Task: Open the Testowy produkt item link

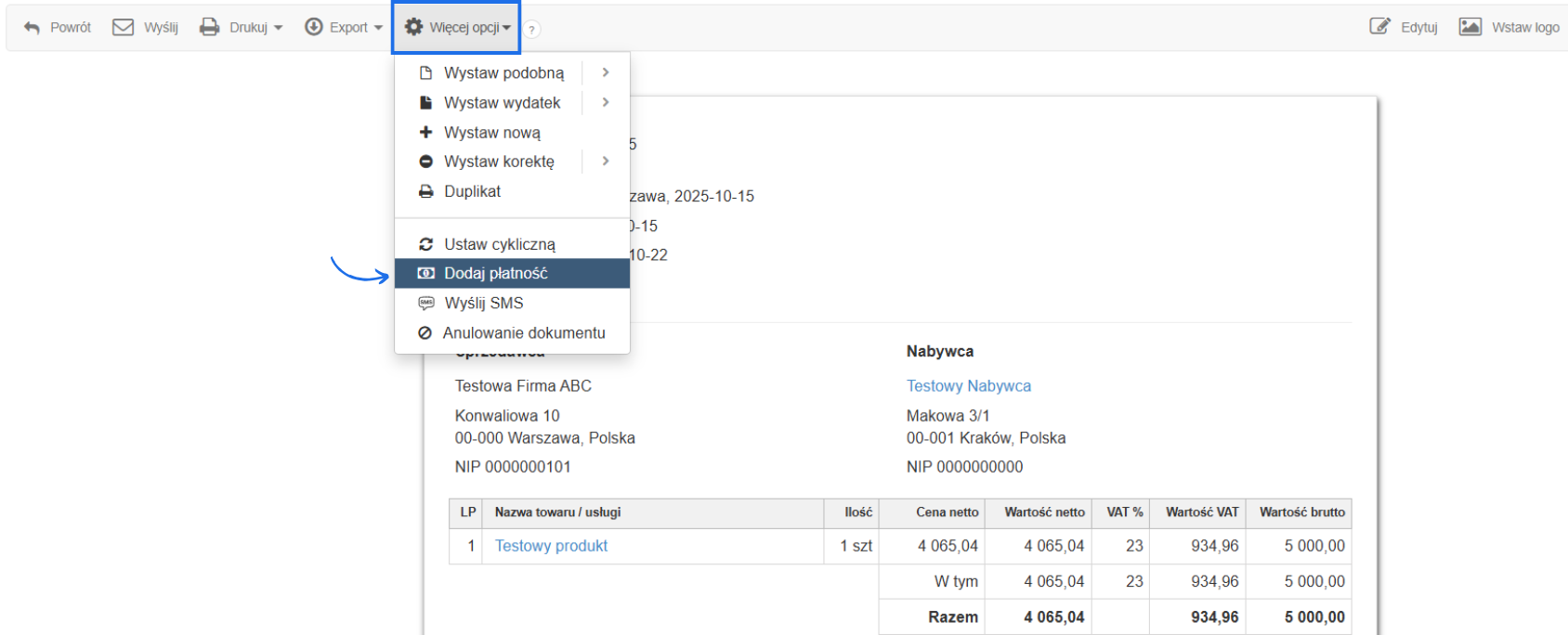Action: [551, 546]
